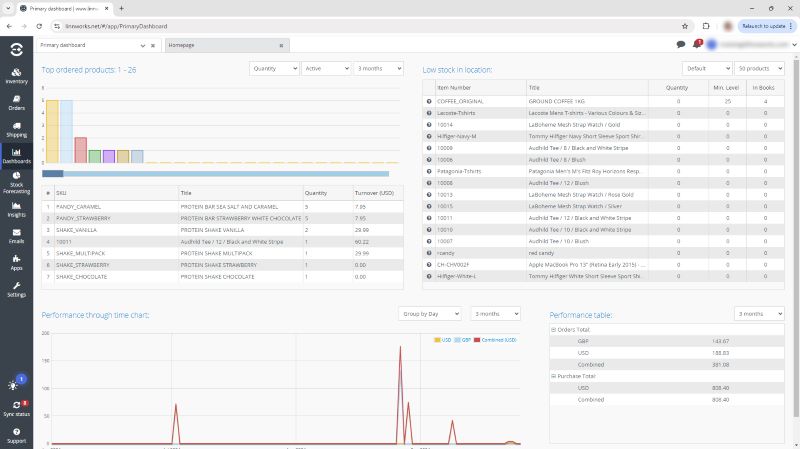Click the browser tab search chevron
This screenshot has height=449, width=800.
coord(8,8)
